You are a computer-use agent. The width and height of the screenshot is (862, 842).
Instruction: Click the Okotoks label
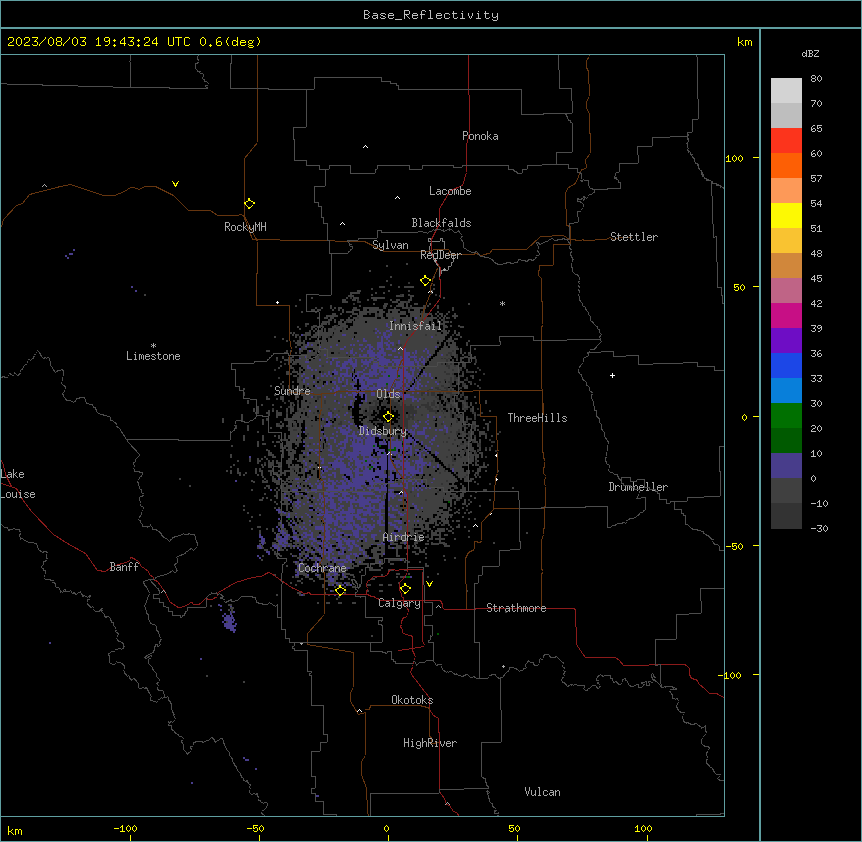point(412,700)
